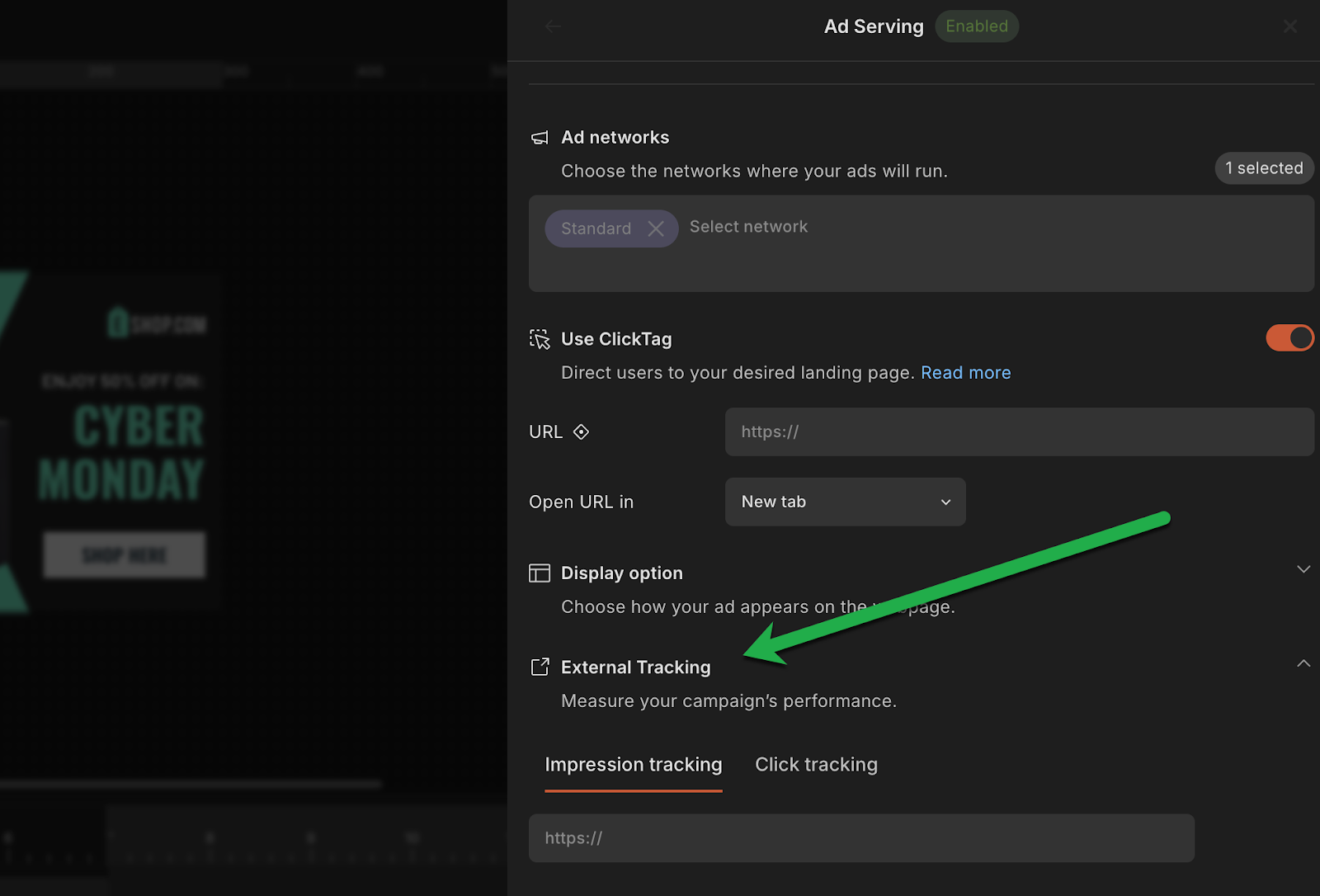
Task: Click the Enabled status badge
Action: 976,26
